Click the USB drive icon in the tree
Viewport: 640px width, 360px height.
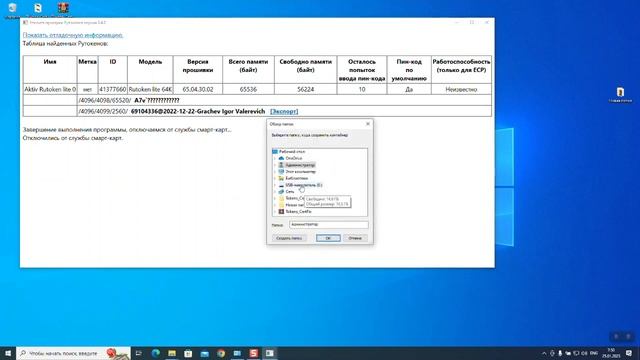(x=281, y=185)
